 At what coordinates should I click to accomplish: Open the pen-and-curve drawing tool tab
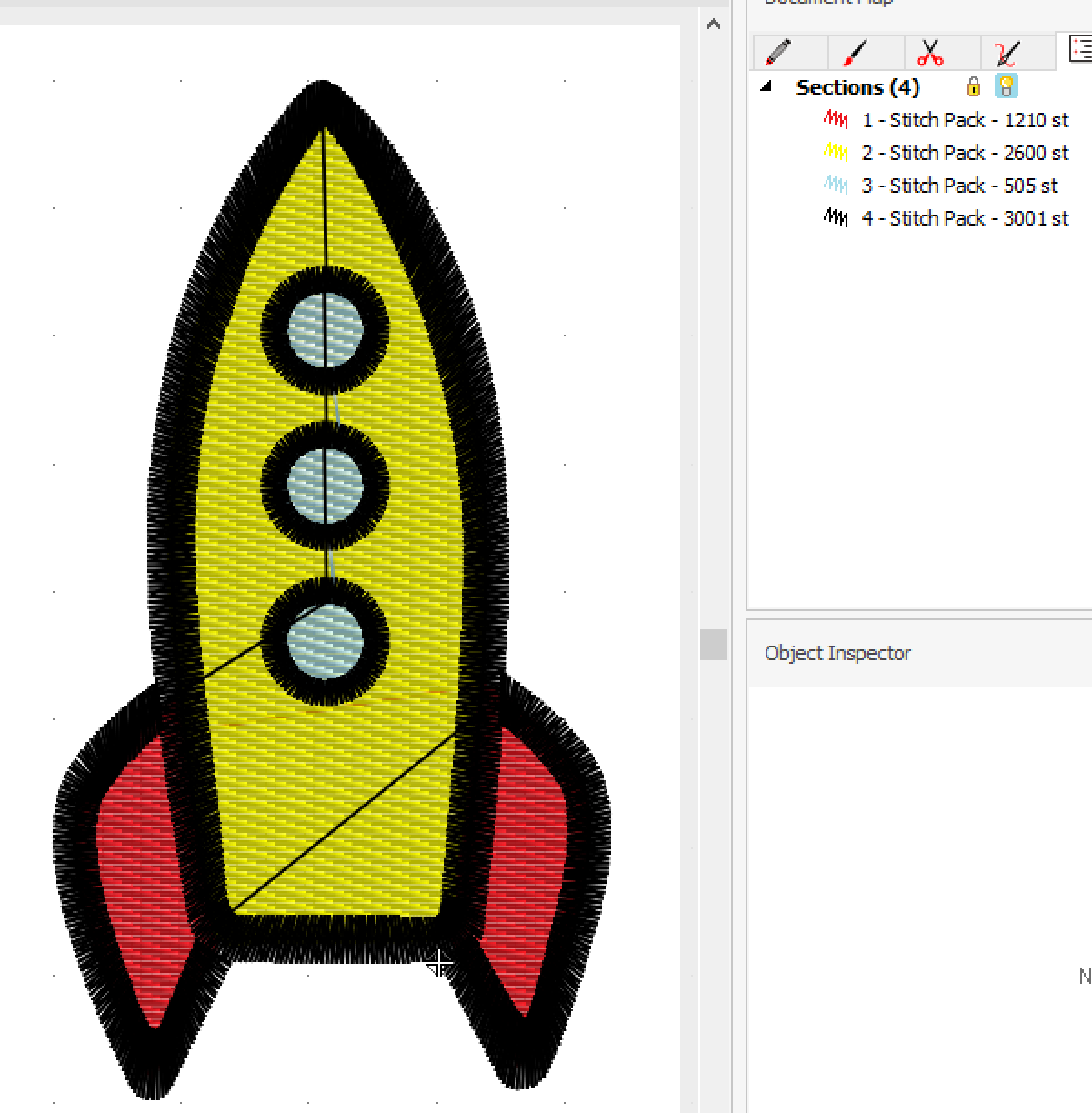click(x=1006, y=53)
